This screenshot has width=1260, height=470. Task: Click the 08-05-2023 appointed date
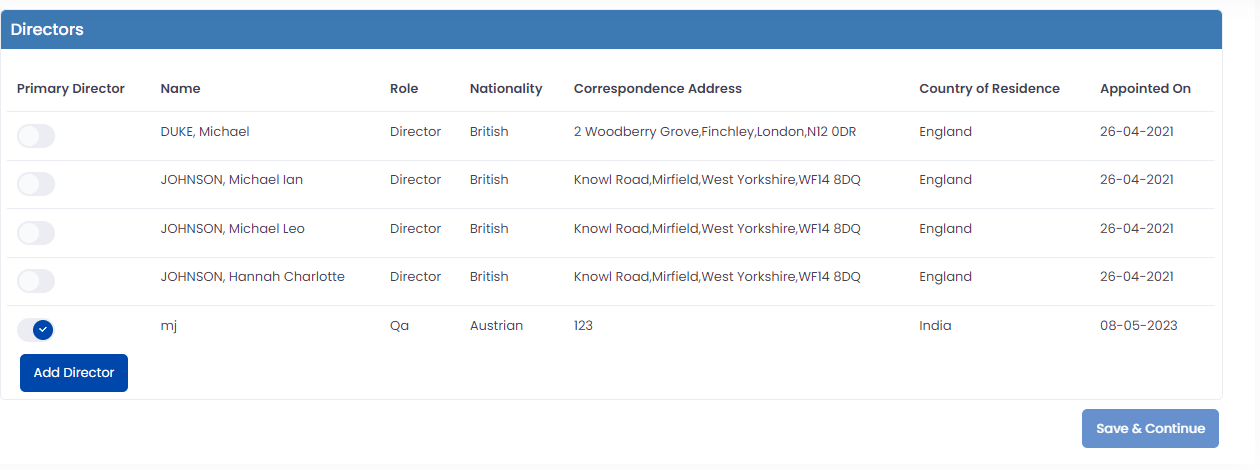click(x=1138, y=326)
